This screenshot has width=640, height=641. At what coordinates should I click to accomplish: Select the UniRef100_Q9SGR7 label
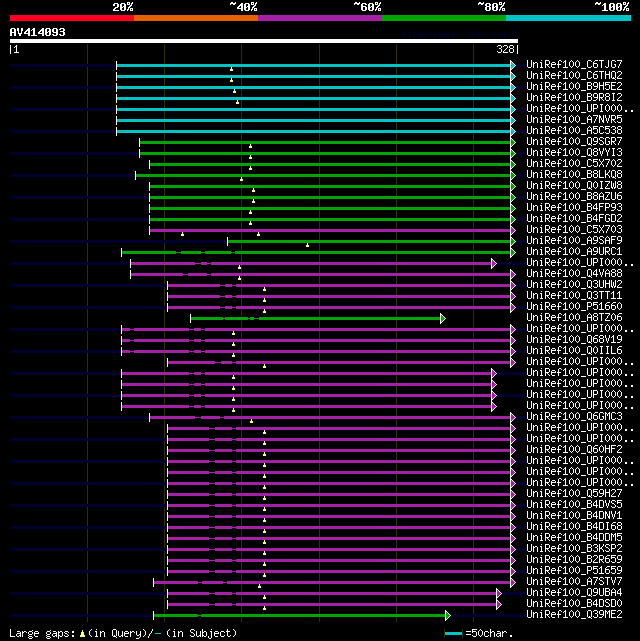(x=574, y=141)
